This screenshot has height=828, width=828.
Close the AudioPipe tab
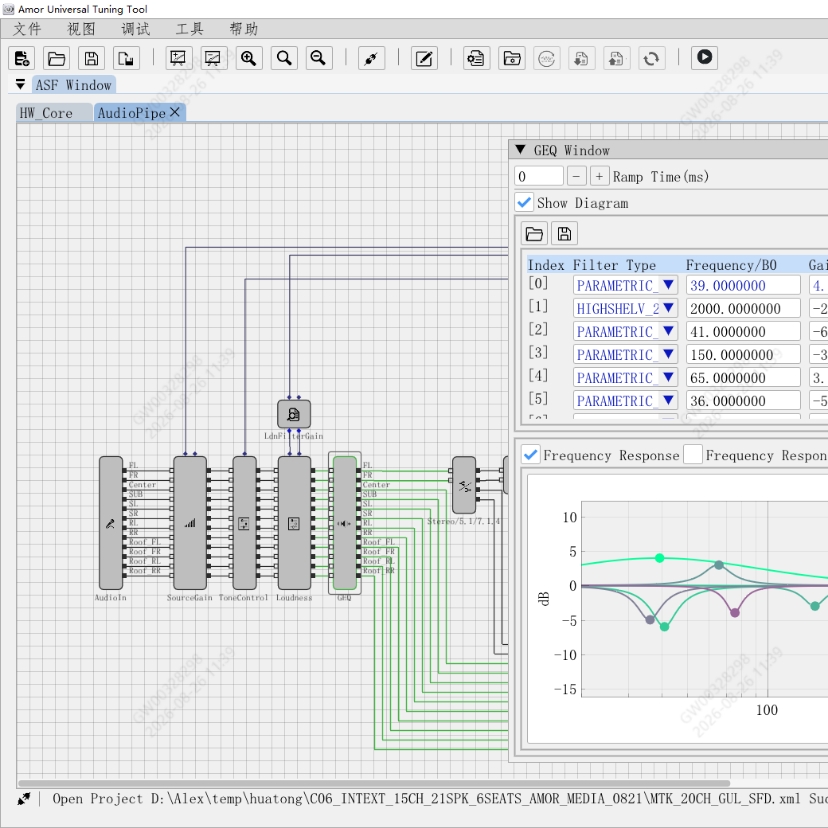(x=175, y=112)
